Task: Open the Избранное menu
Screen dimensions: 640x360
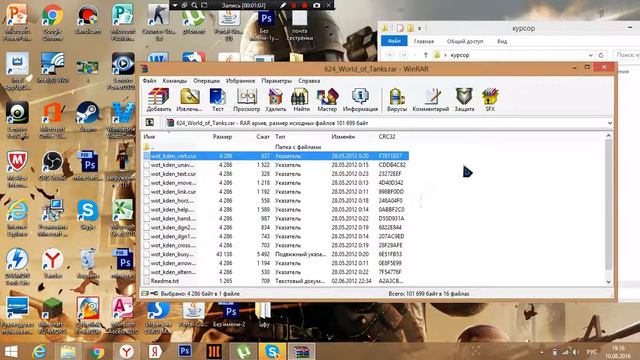Action: tap(240, 81)
